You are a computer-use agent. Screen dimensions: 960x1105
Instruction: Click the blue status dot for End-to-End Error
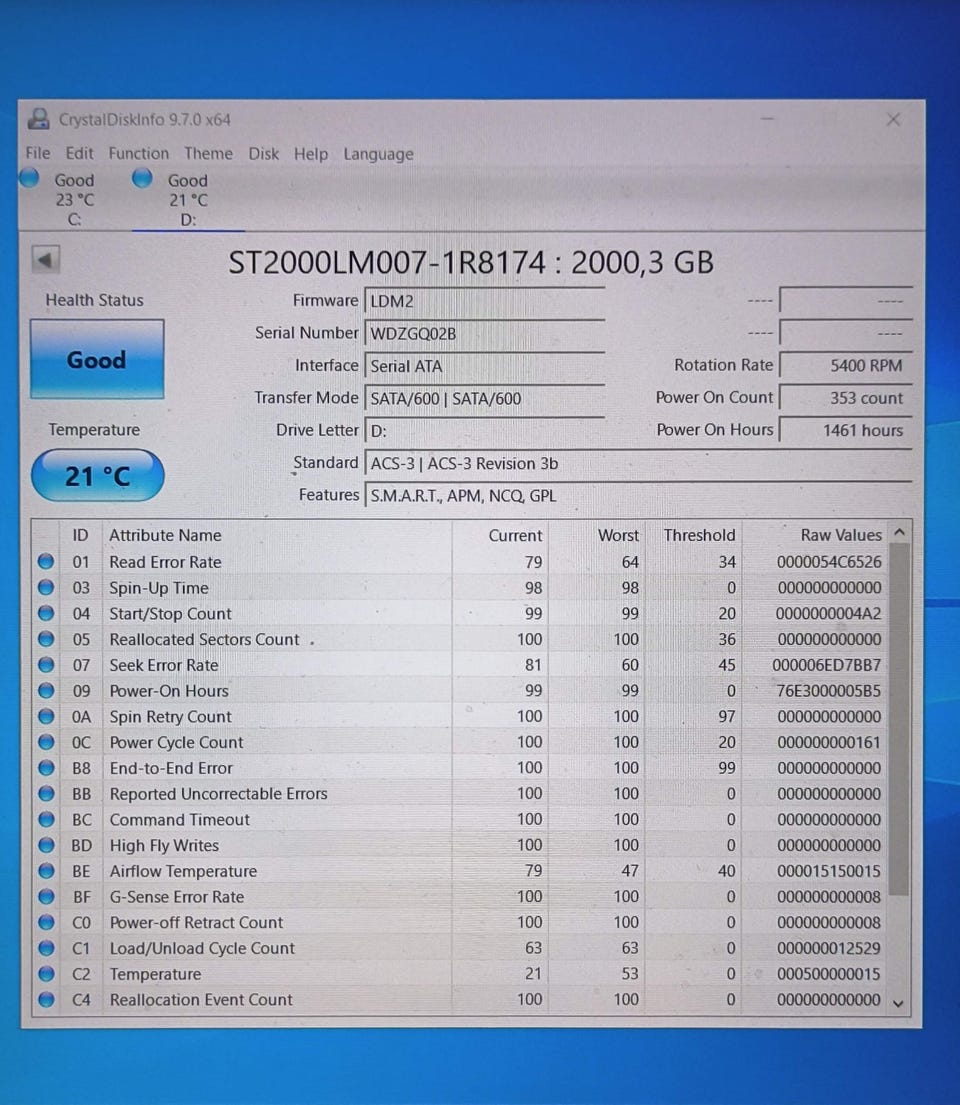46,767
